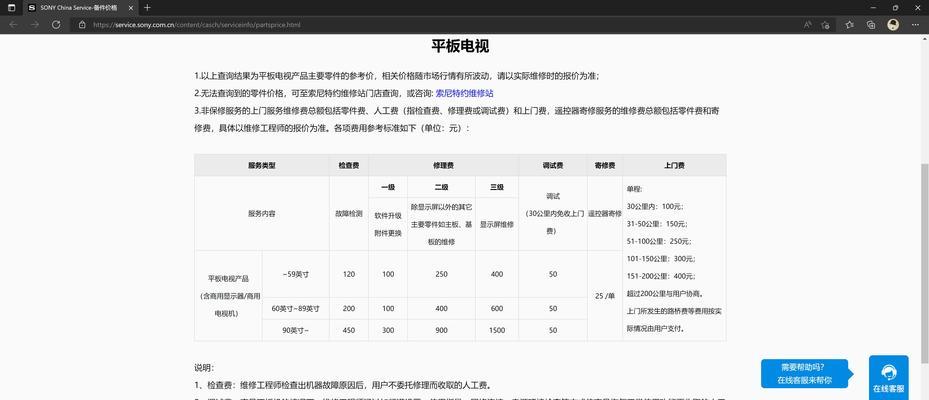The image size is (929, 400).
Task: Click the 调试费 column header
Action: click(553, 166)
